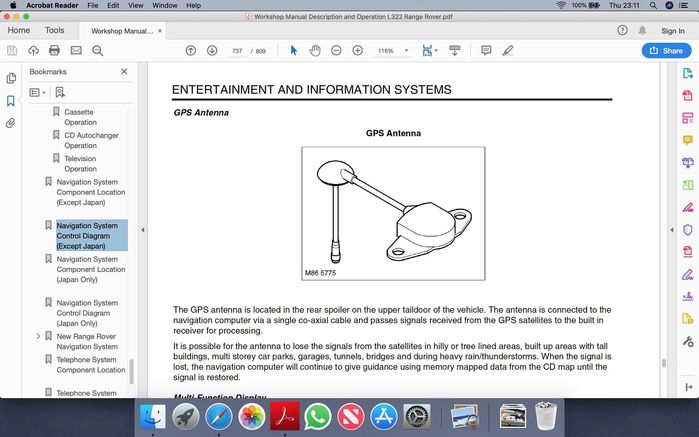The width and height of the screenshot is (699, 437).
Task: Open Fill & Sign tool in right pane
Action: click(687, 274)
